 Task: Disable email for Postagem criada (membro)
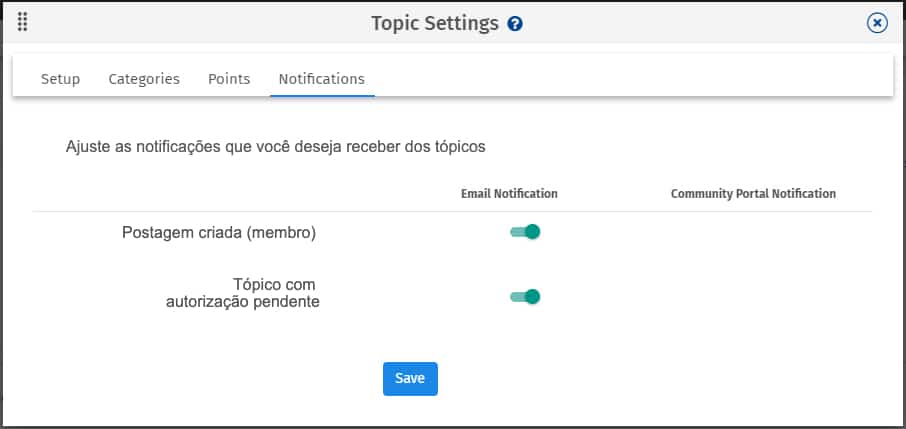(525, 232)
